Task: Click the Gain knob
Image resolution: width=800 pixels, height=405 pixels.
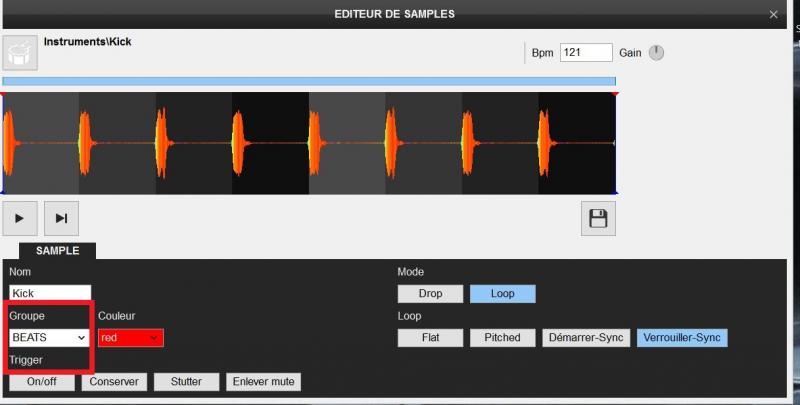Action: 656,53
